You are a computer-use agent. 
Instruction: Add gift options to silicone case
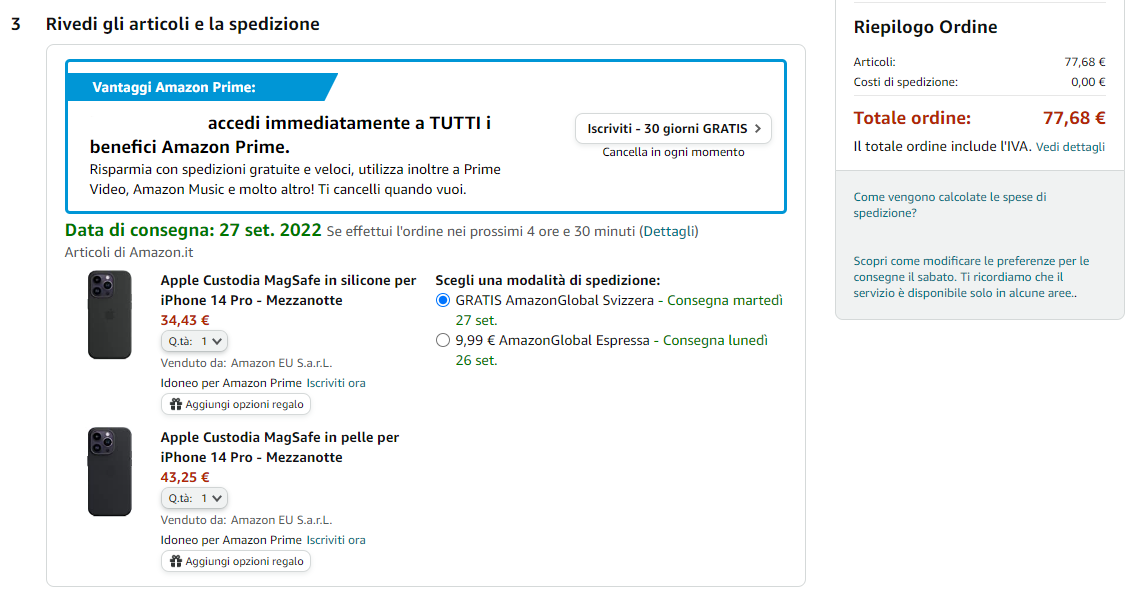tap(244, 405)
